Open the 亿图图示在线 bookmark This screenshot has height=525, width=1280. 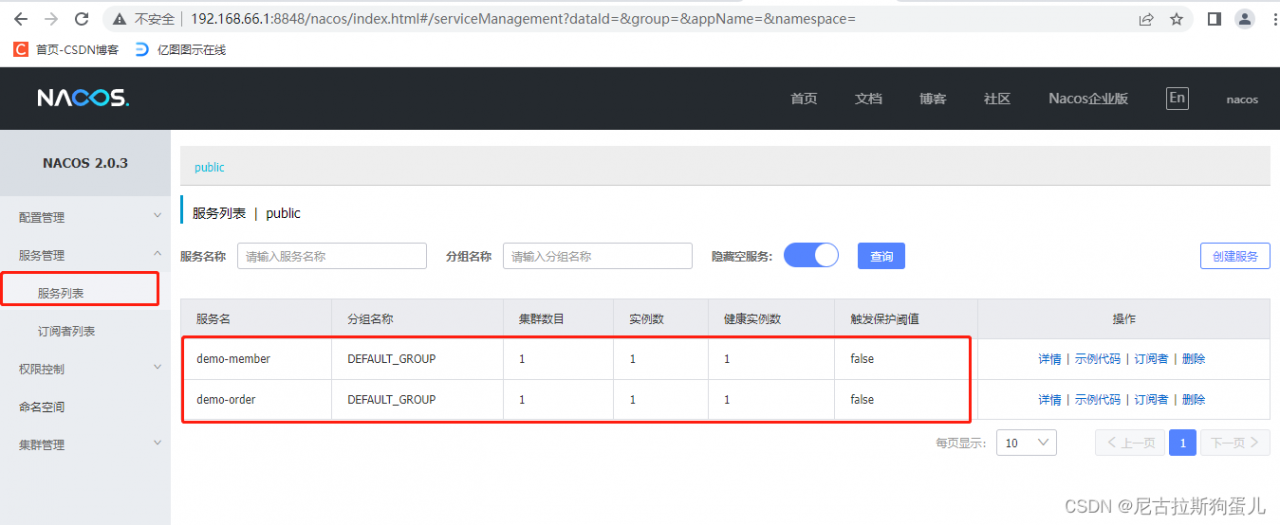180,49
